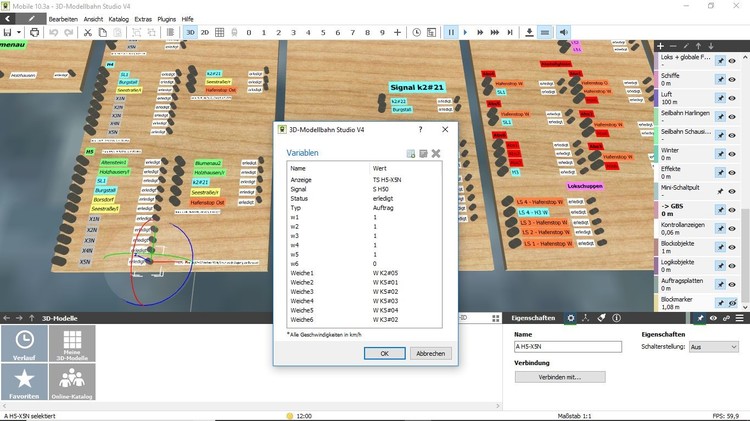This screenshot has height=421, width=750.
Task: Open the Katalog menu
Action: (x=118, y=18)
